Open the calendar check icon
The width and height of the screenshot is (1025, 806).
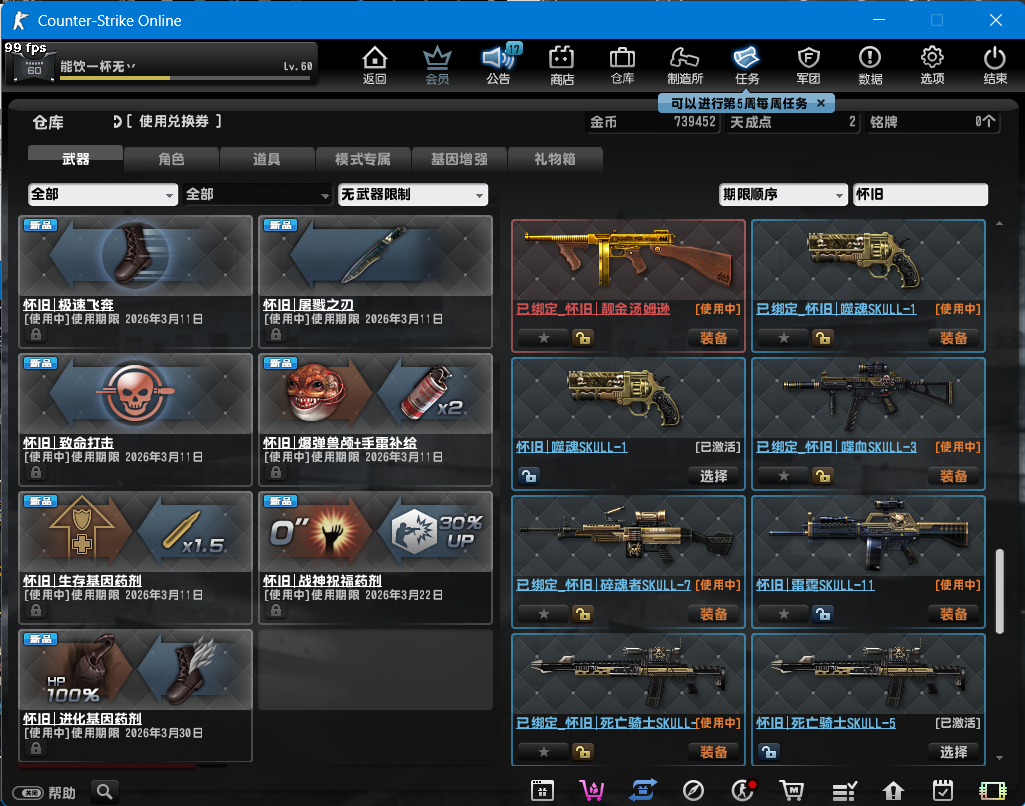[943, 791]
